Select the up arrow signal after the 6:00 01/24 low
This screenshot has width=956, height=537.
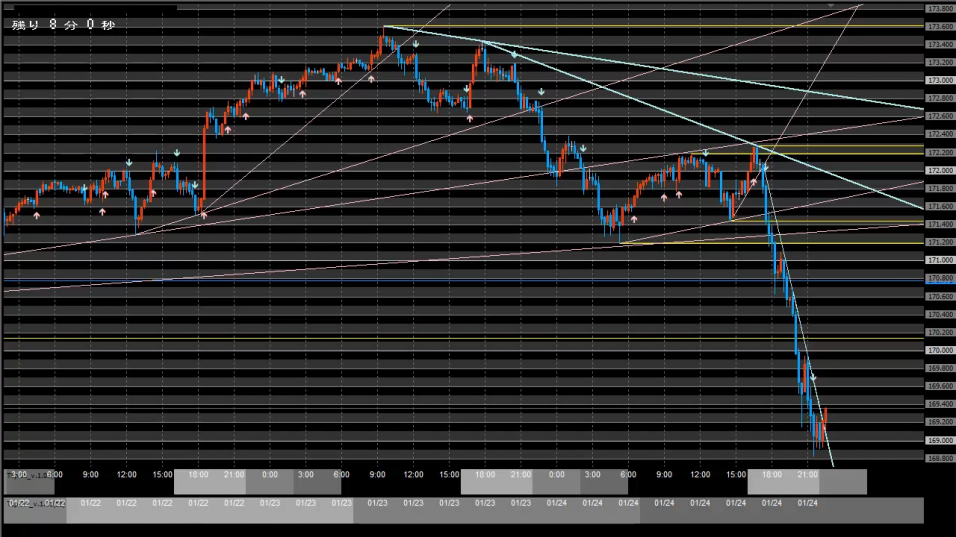pyautogui.click(x=634, y=219)
